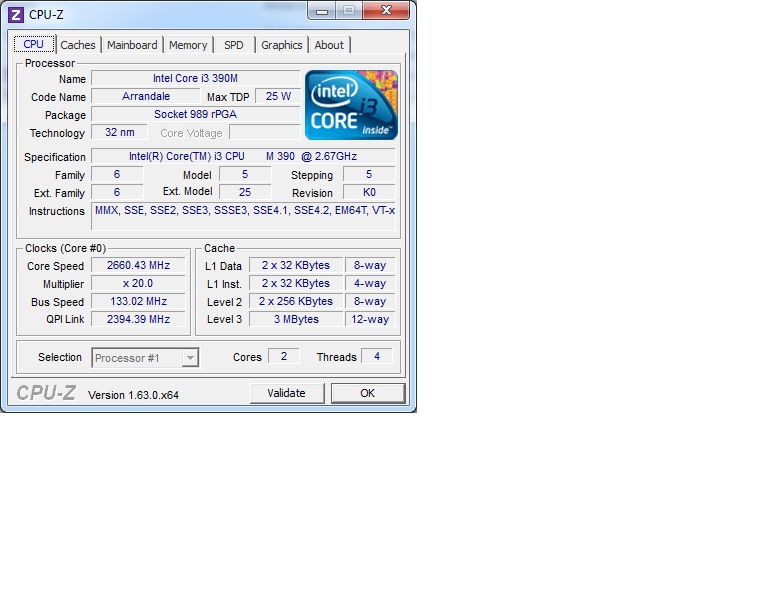Click the Threads value 4

pyautogui.click(x=377, y=356)
